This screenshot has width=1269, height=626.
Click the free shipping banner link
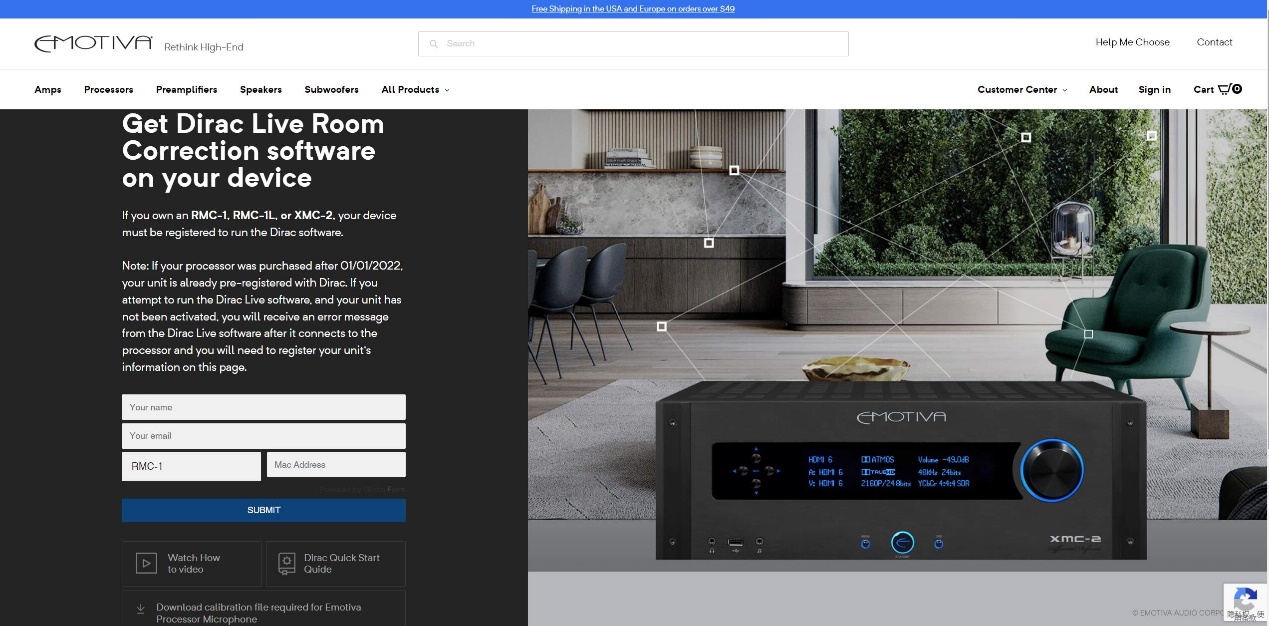pos(633,9)
